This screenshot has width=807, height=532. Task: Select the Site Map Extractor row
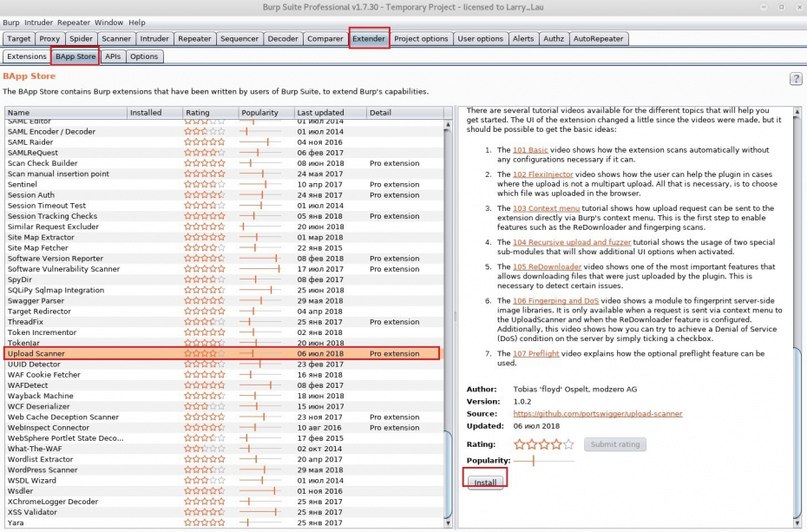223,237
